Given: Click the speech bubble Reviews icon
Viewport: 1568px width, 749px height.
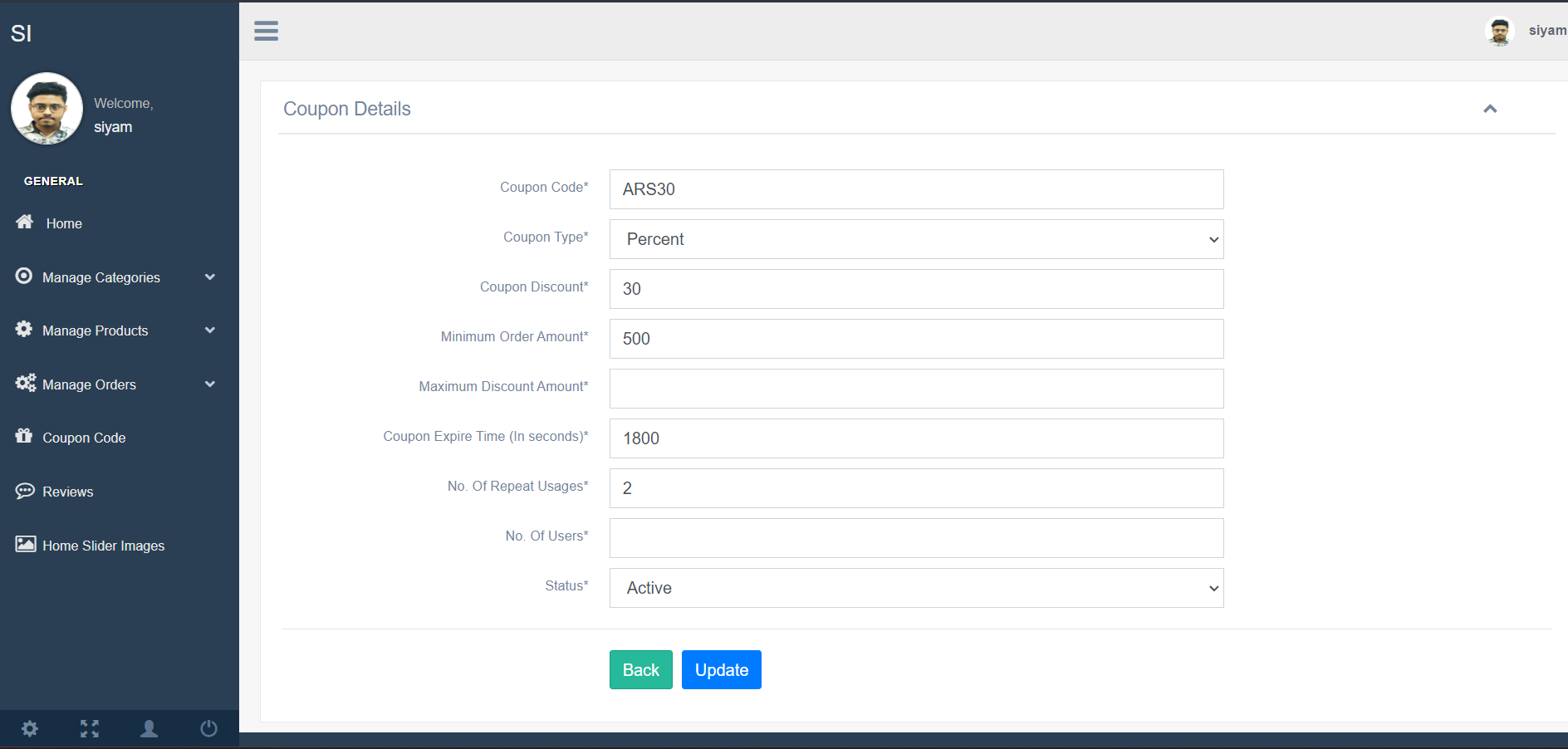Looking at the screenshot, I should [25, 491].
